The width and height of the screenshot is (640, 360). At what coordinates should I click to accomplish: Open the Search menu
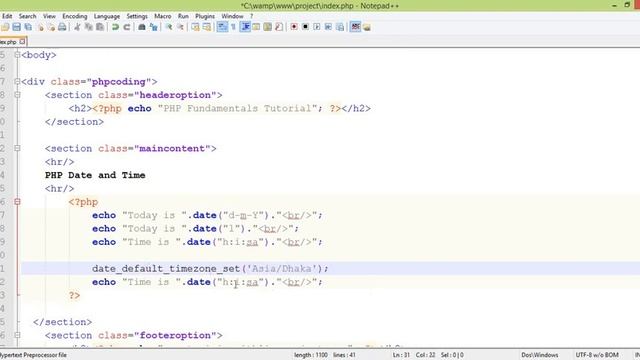point(27,16)
